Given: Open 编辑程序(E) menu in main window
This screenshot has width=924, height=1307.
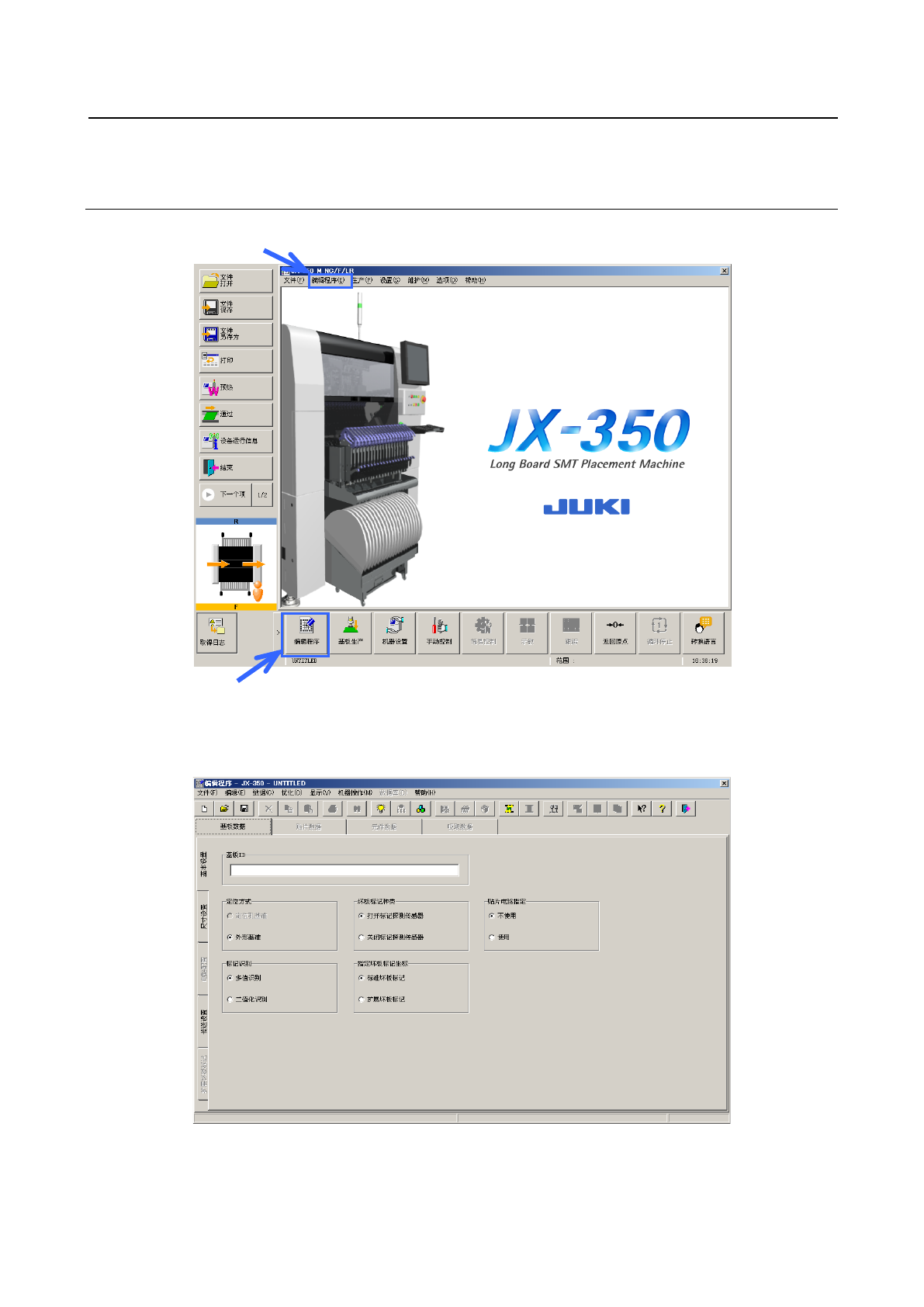Looking at the screenshot, I should coord(328,280).
